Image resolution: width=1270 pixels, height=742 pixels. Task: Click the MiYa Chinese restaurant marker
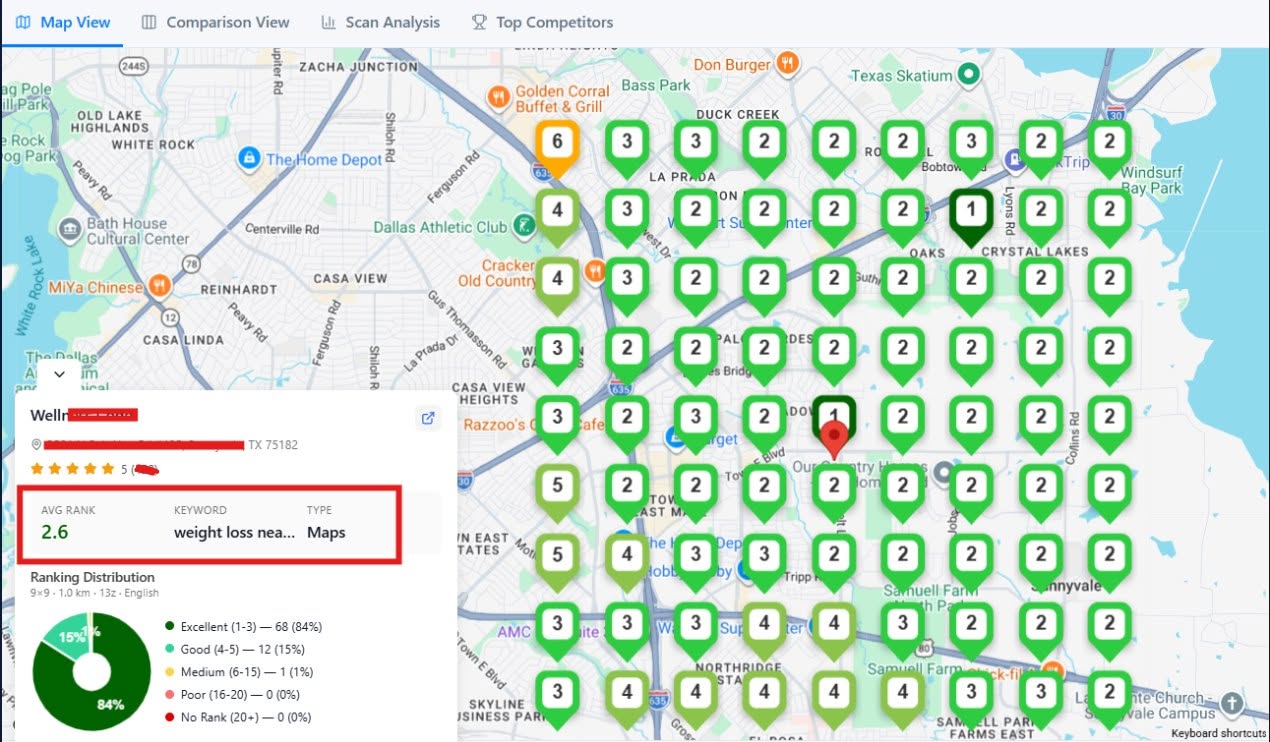158,287
